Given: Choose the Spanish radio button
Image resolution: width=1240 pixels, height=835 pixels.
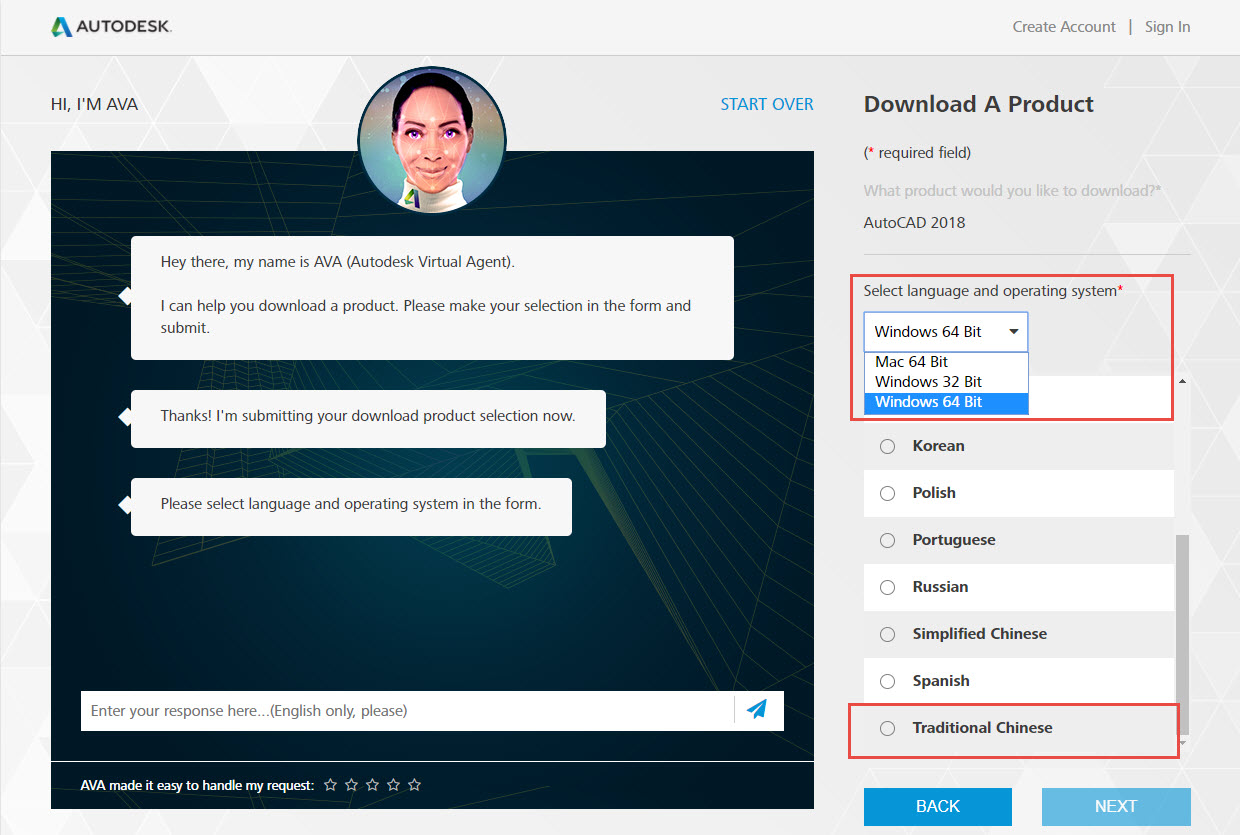Looking at the screenshot, I should tap(887, 681).
